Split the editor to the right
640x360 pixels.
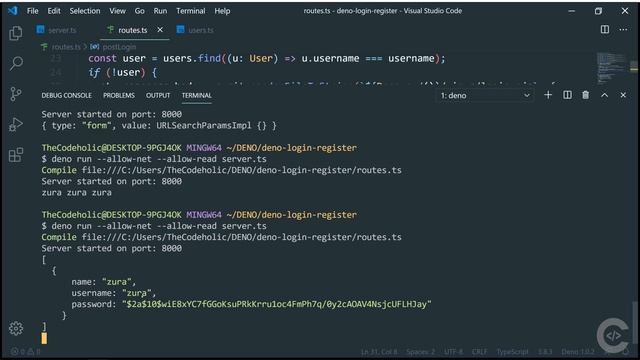[605, 29]
